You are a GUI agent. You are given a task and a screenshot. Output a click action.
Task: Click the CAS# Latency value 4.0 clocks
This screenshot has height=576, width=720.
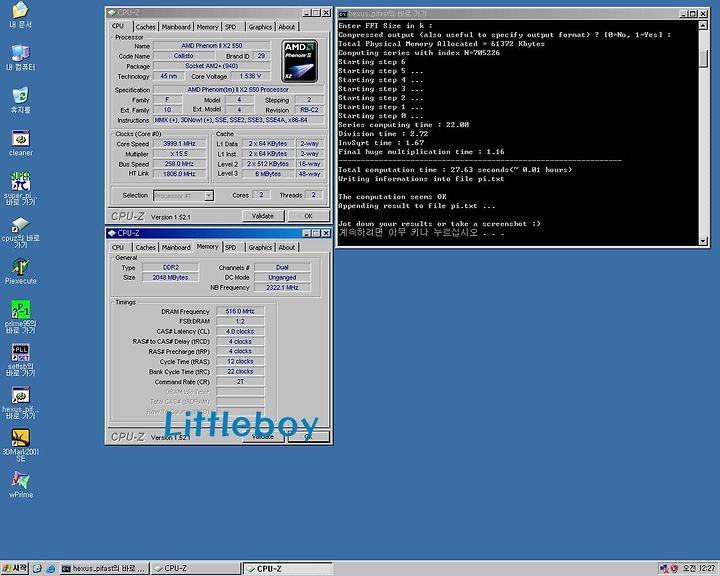(240, 332)
